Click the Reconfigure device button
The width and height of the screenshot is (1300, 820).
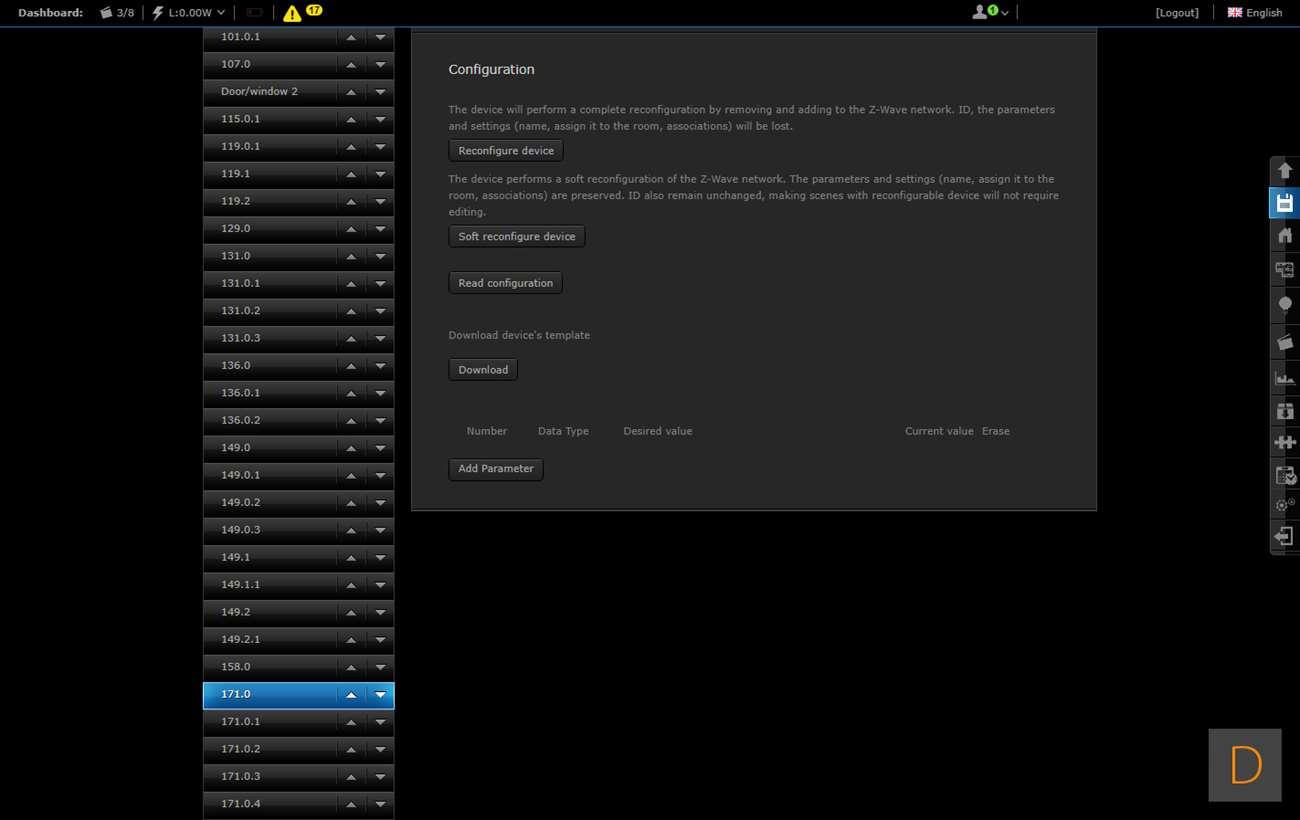[506, 151]
